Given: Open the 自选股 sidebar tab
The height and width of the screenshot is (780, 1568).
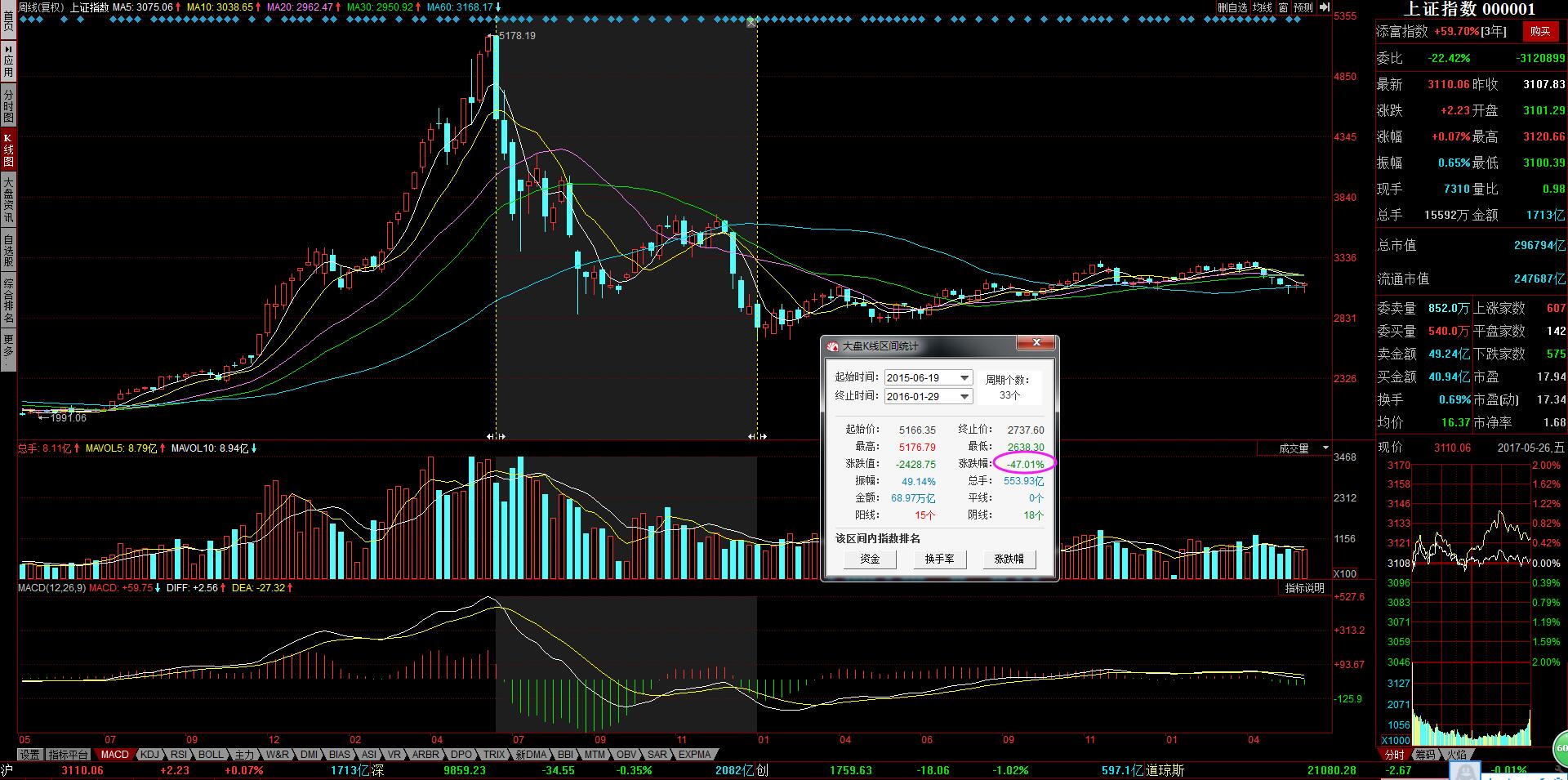Looking at the screenshot, I should coord(8,251).
